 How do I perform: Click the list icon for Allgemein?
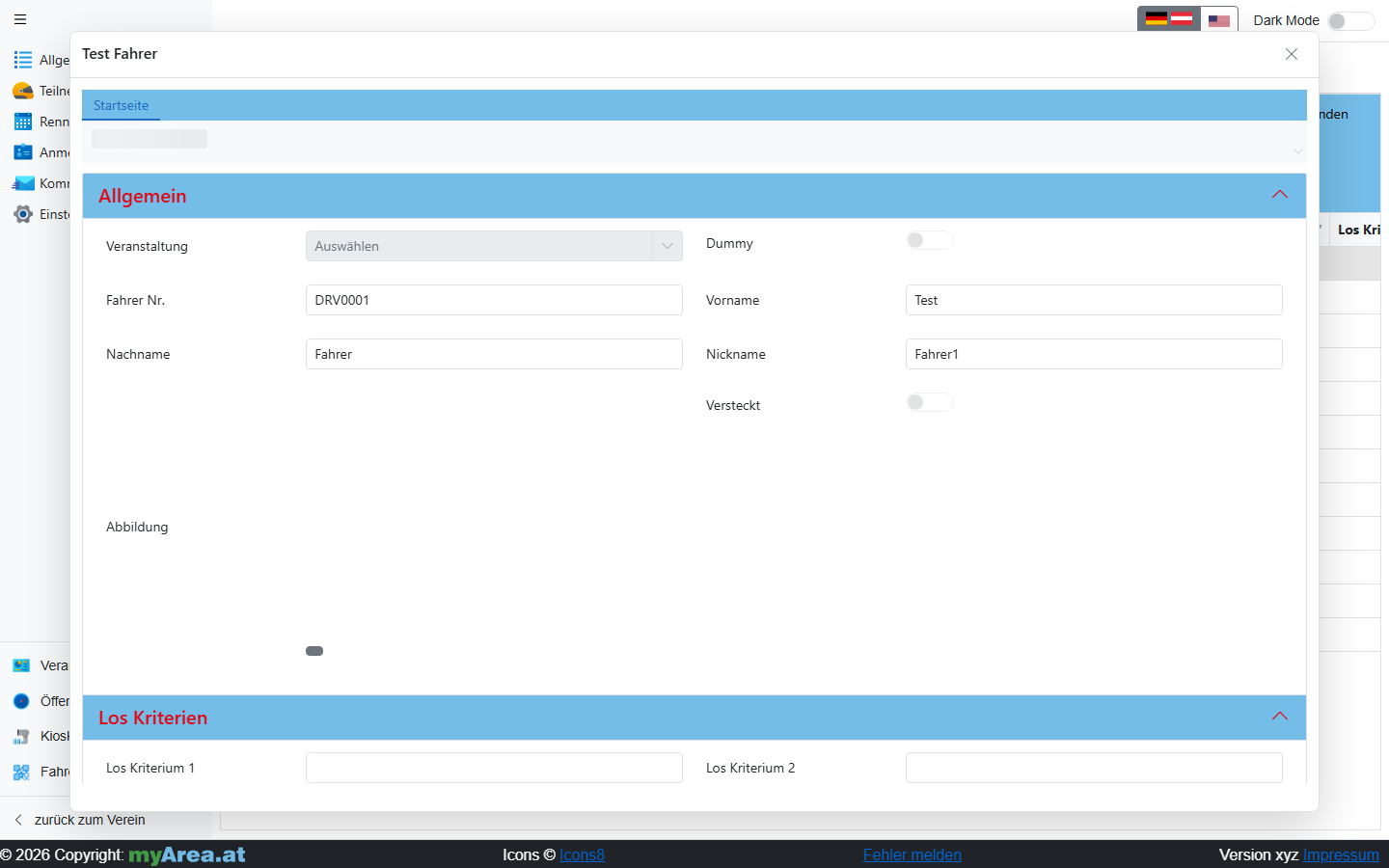[23, 60]
